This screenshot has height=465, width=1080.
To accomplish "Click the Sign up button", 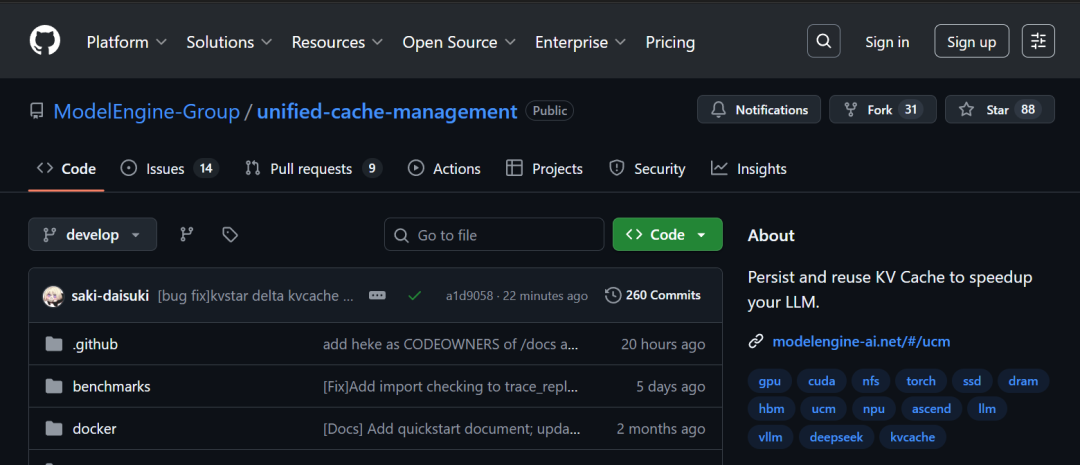I will point(971,41).
